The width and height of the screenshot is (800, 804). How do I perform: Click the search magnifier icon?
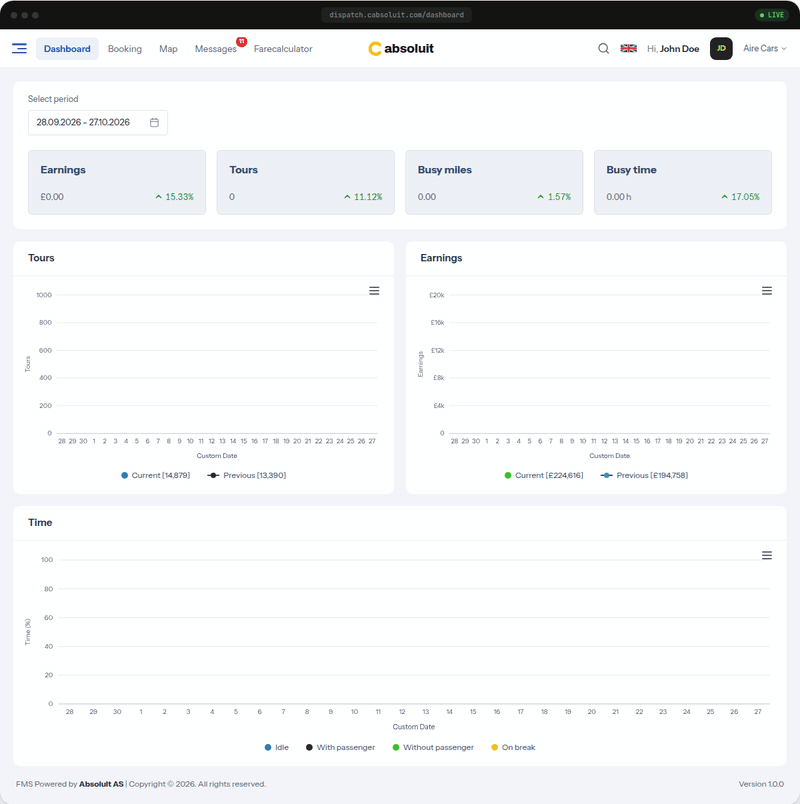pos(604,48)
